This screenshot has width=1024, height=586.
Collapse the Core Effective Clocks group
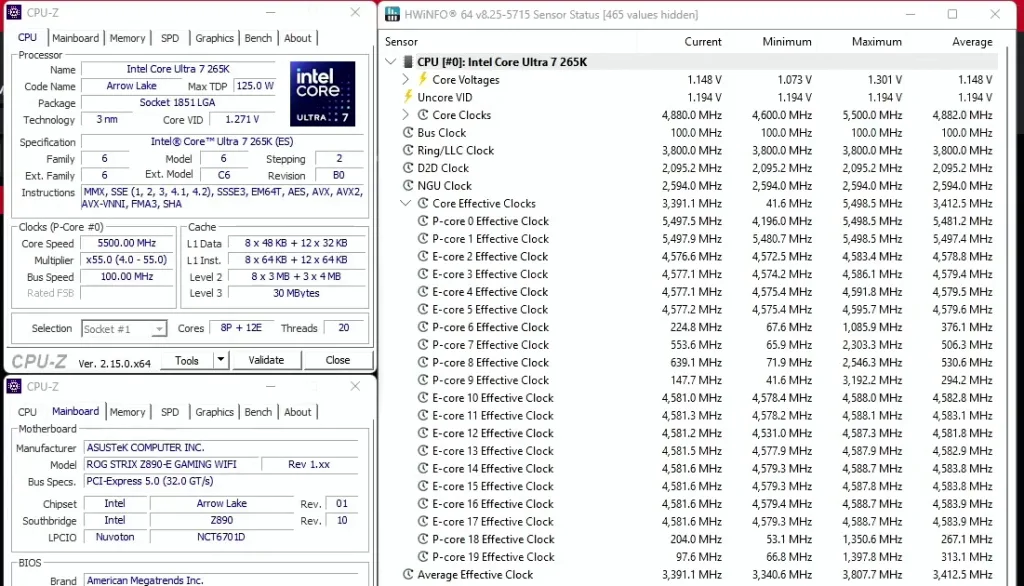click(406, 203)
